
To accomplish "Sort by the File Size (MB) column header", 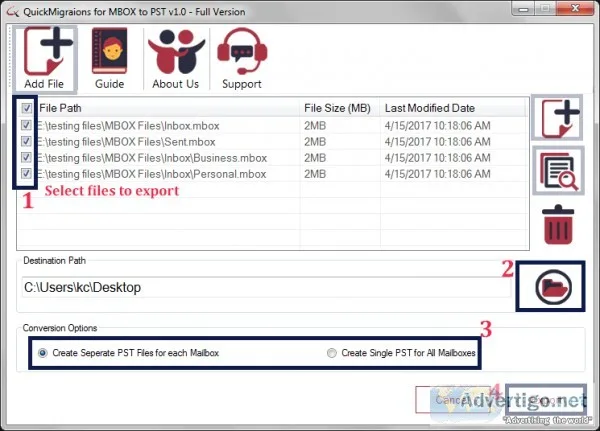I will [x=340, y=108].
